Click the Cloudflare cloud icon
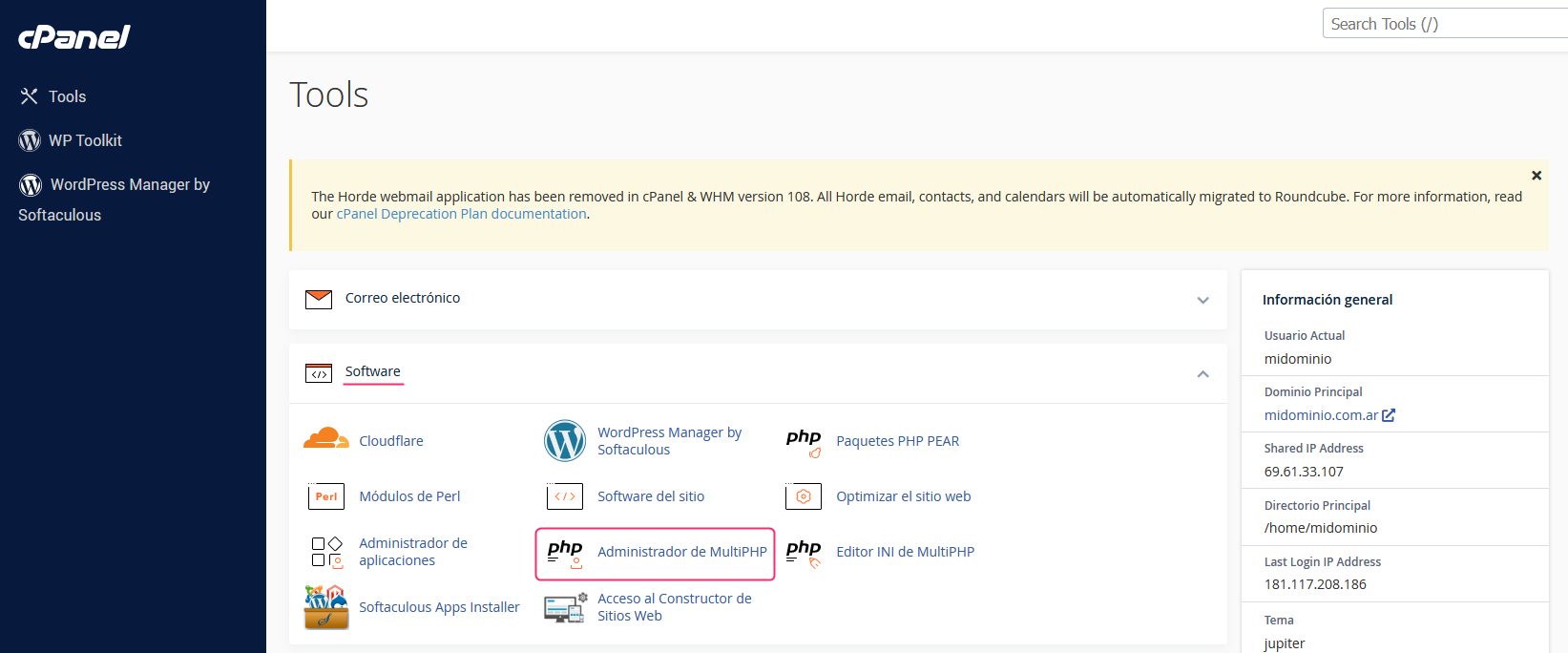The image size is (1568, 653). pyautogui.click(x=325, y=439)
